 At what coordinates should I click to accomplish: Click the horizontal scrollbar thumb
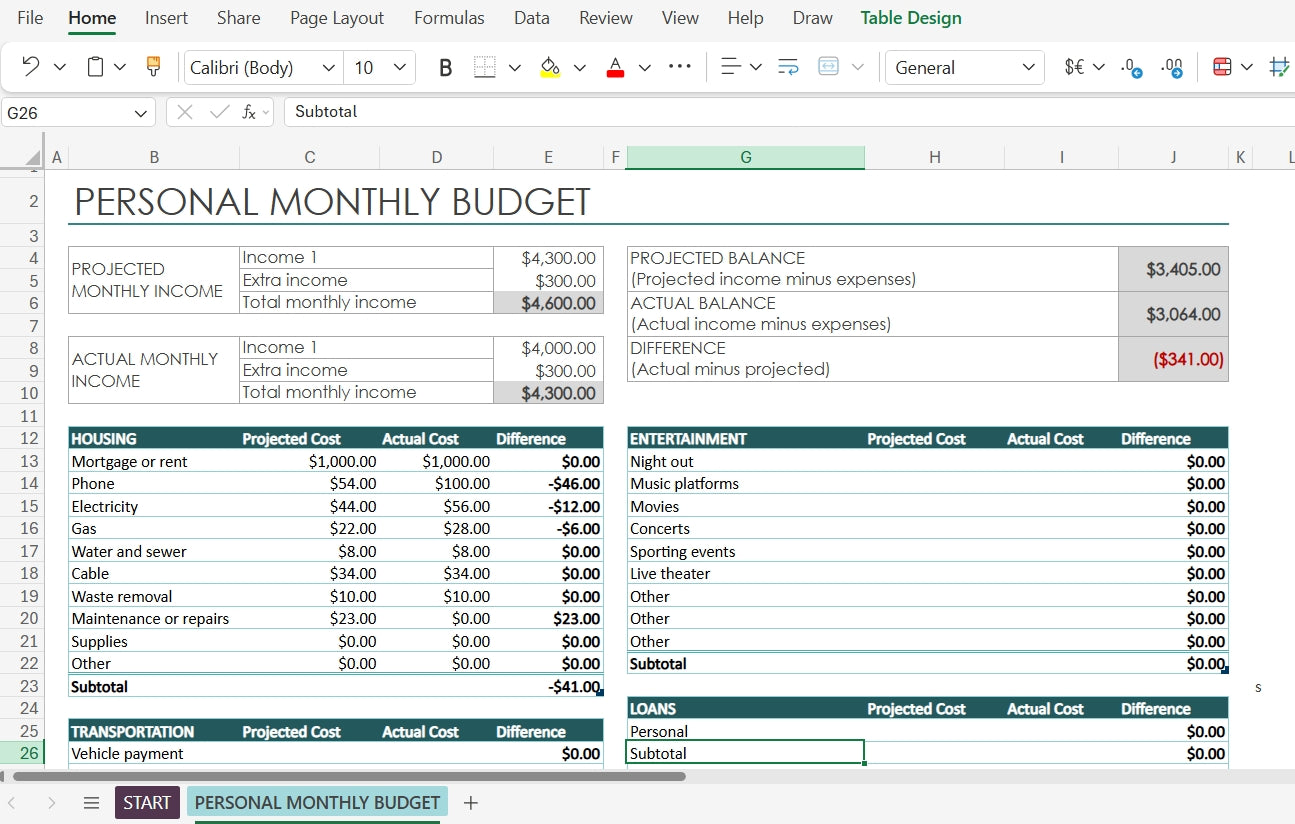click(349, 776)
